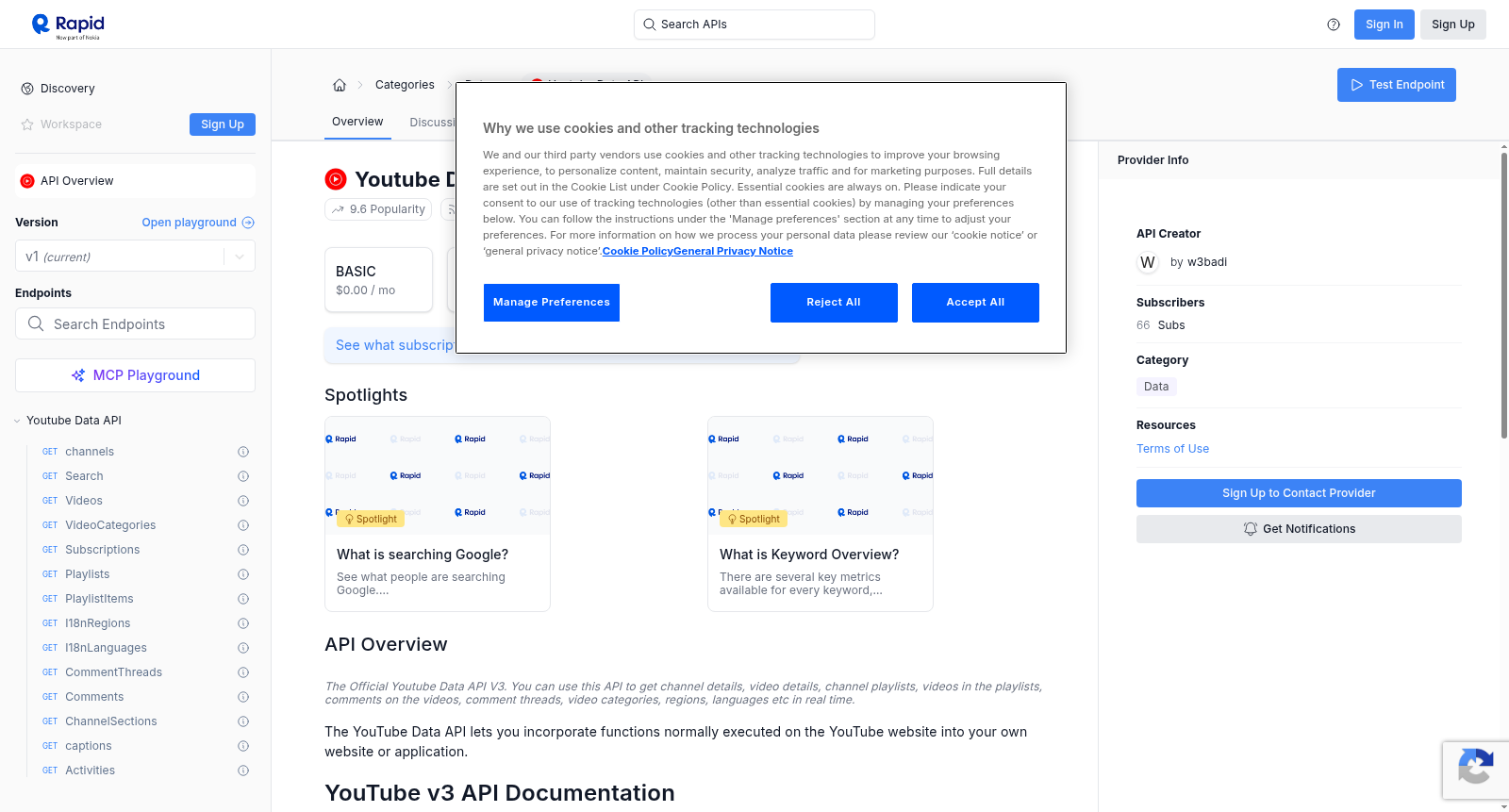The height and width of the screenshot is (812, 1509).
Task: Click the reCAPTCHA badge
Action: tap(1475, 771)
